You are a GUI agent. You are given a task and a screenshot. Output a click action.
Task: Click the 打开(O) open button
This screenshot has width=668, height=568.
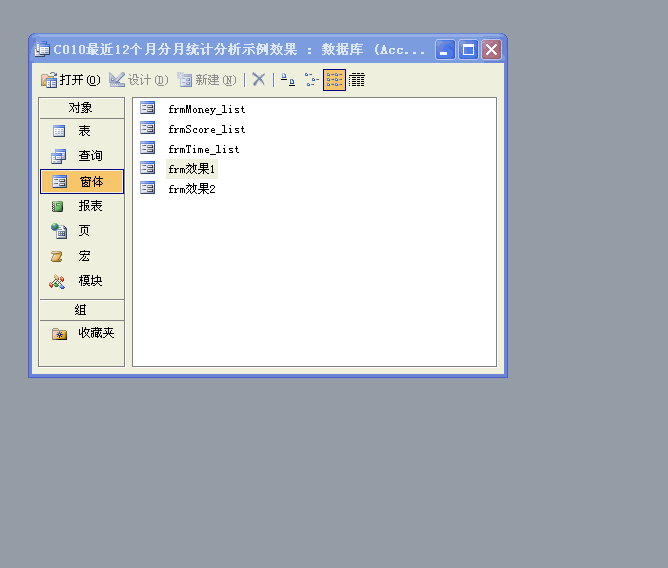point(71,80)
